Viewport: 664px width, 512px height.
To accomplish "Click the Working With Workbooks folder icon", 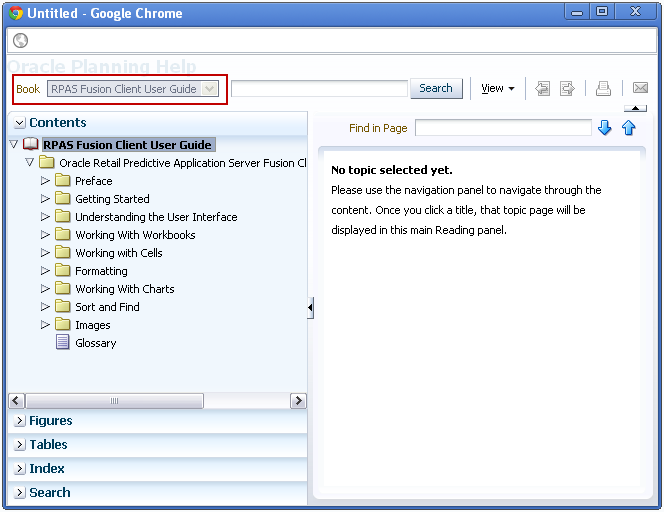I will coord(63,234).
